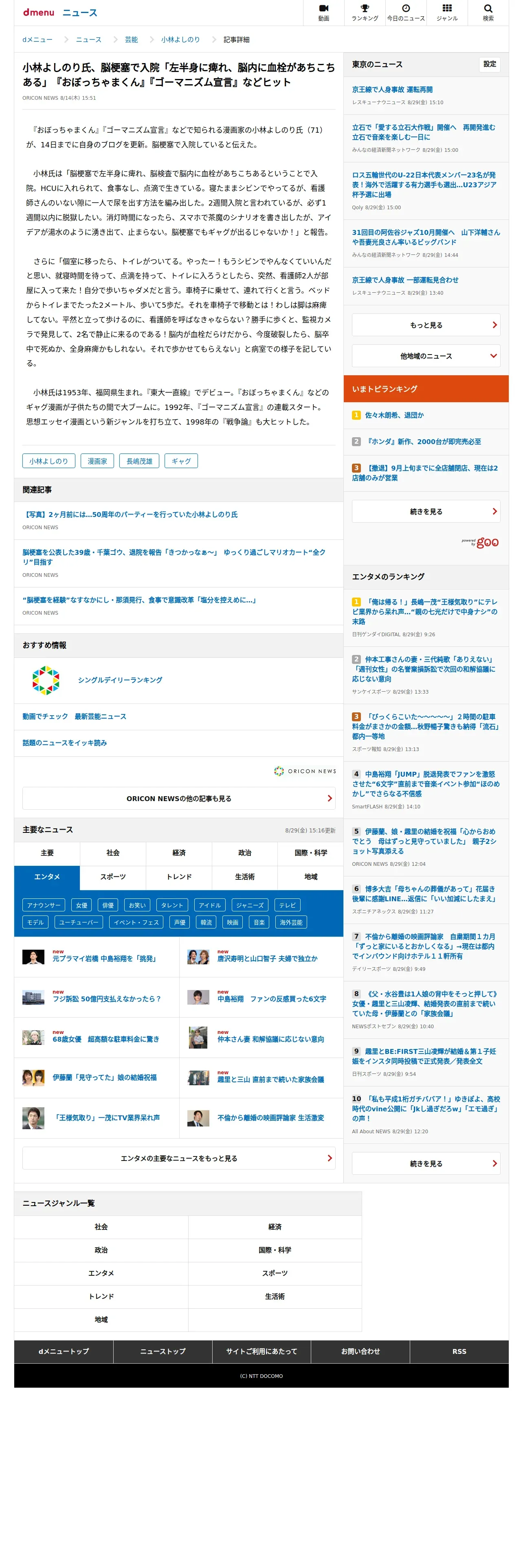Filter by ユーチューバー sub-category
This screenshot has width=523, height=1568.
click(79, 922)
